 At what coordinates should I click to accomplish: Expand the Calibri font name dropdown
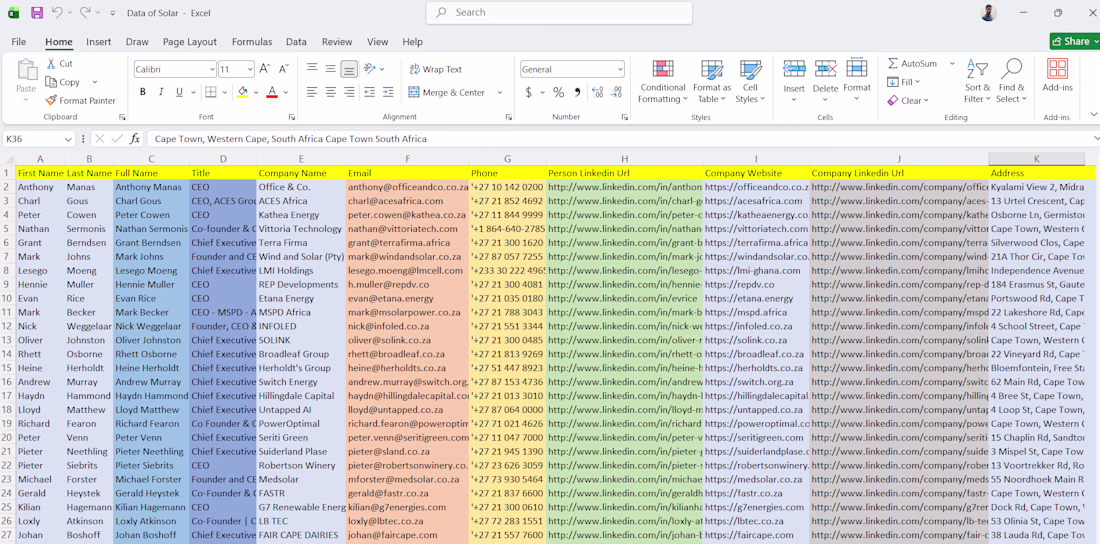pyautogui.click(x=212, y=69)
